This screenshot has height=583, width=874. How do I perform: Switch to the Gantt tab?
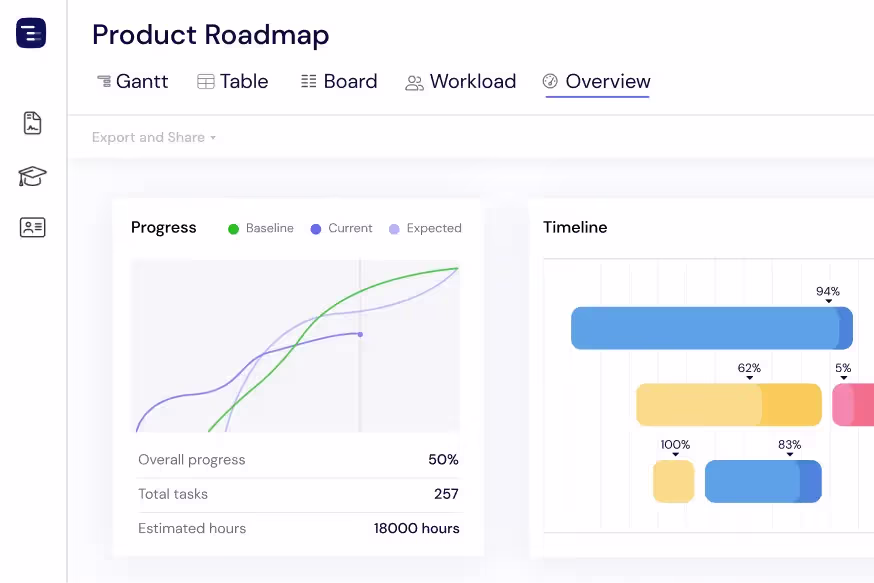click(x=133, y=81)
